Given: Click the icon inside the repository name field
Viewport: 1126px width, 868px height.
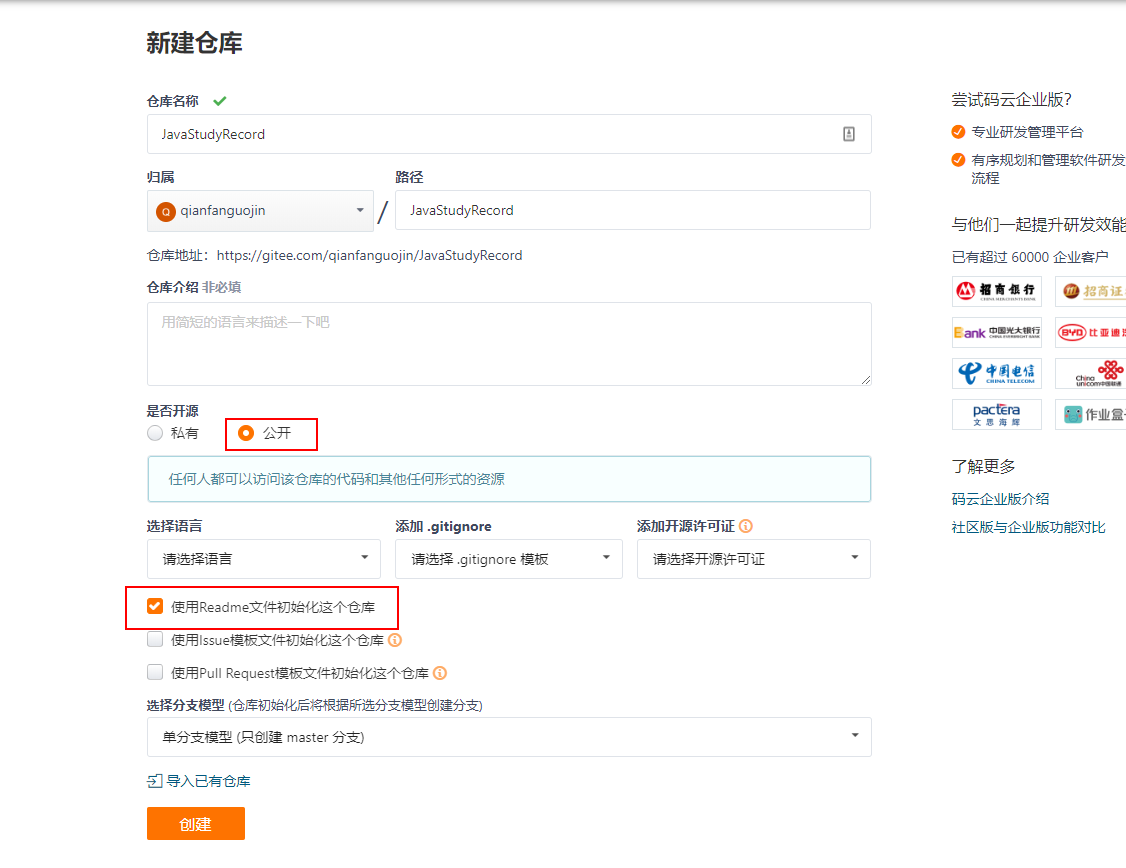Looking at the screenshot, I should click(x=849, y=134).
